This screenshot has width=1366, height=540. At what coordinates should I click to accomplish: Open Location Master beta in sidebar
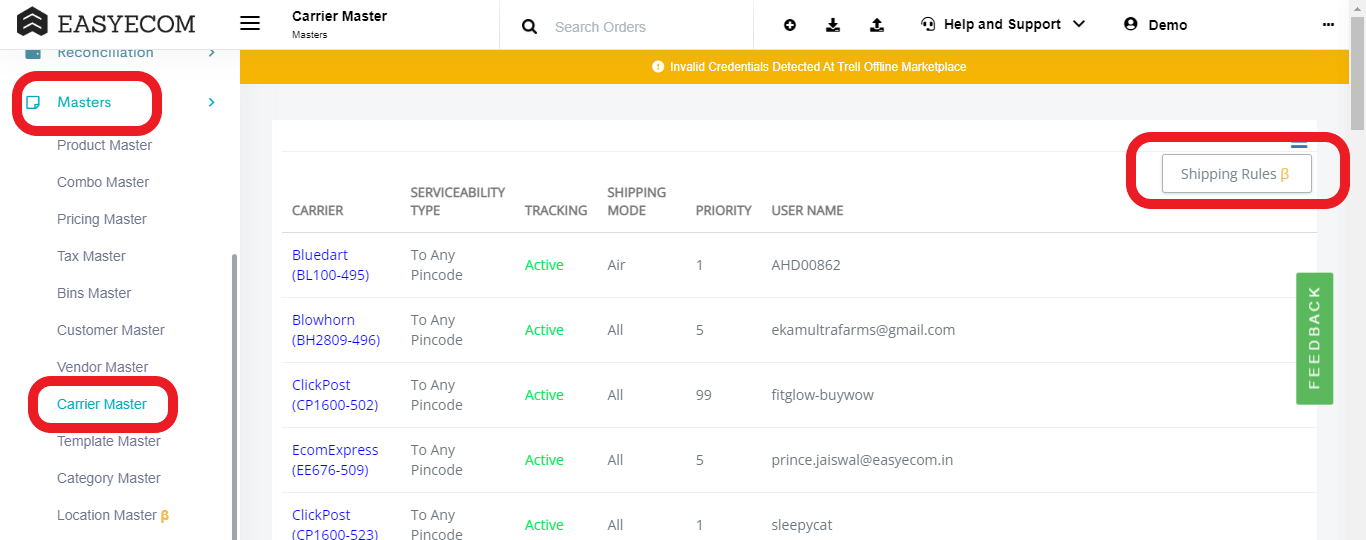(113, 515)
